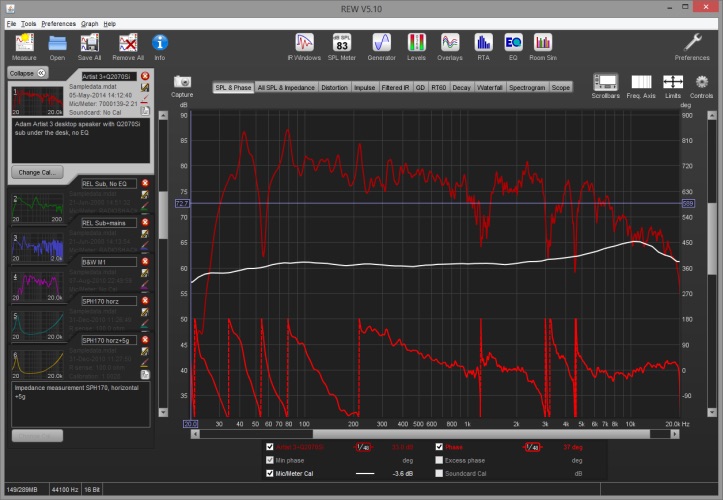The width and height of the screenshot is (723, 500).
Task: Remove the SPH170 horz measurement
Action: coord(145,301)
